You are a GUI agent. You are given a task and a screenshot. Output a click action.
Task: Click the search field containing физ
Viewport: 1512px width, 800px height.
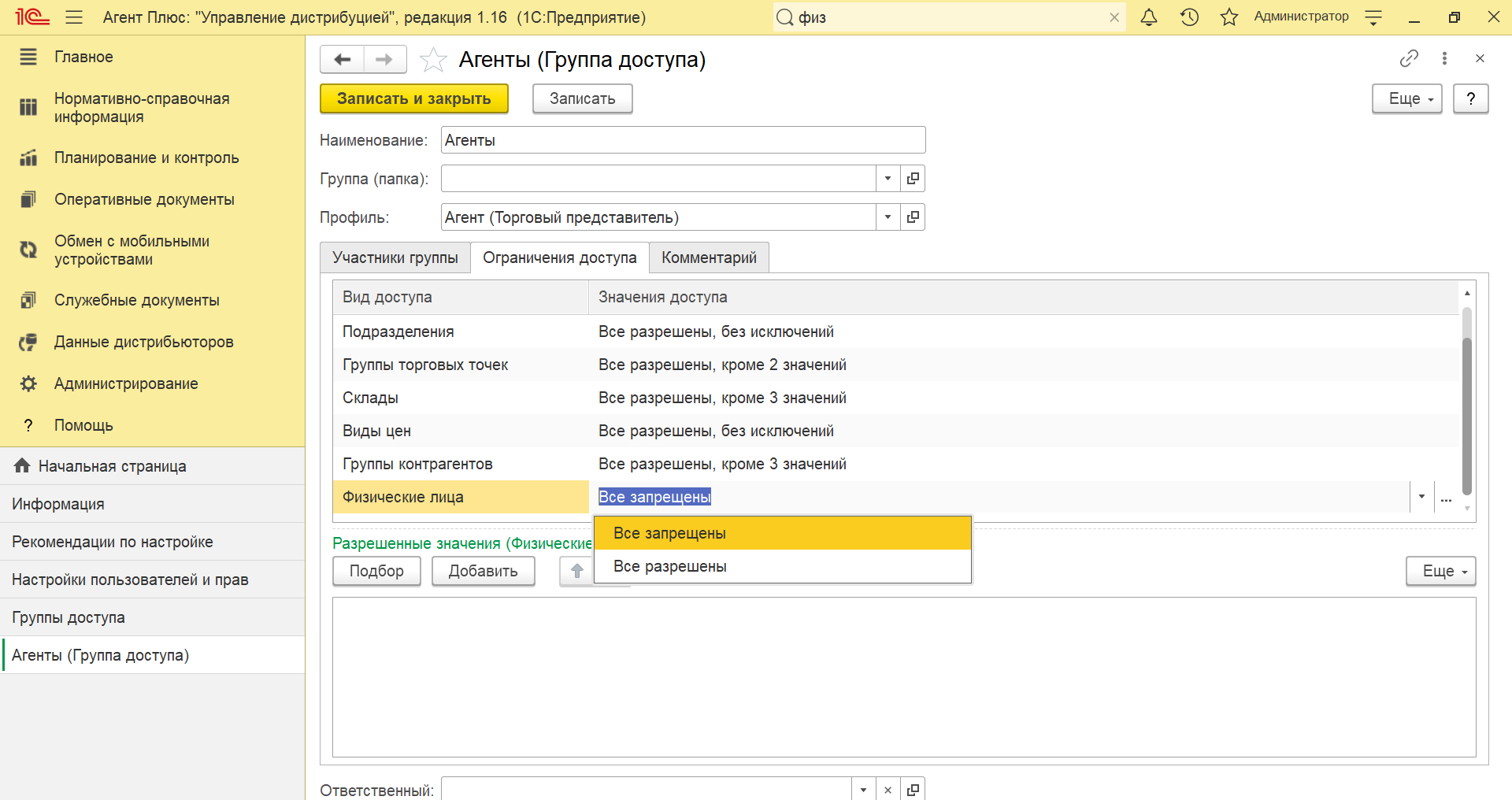(950, 17)
